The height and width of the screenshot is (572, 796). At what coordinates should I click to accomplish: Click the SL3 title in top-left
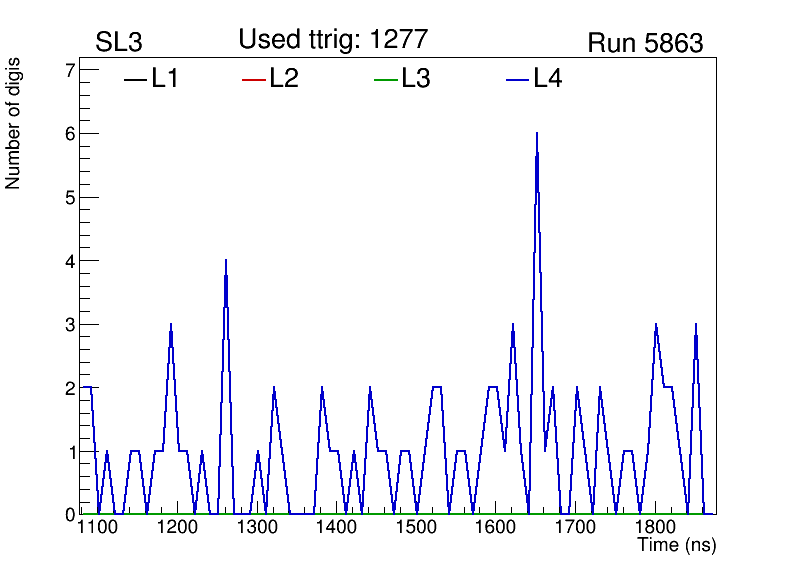tap(119, 43)
